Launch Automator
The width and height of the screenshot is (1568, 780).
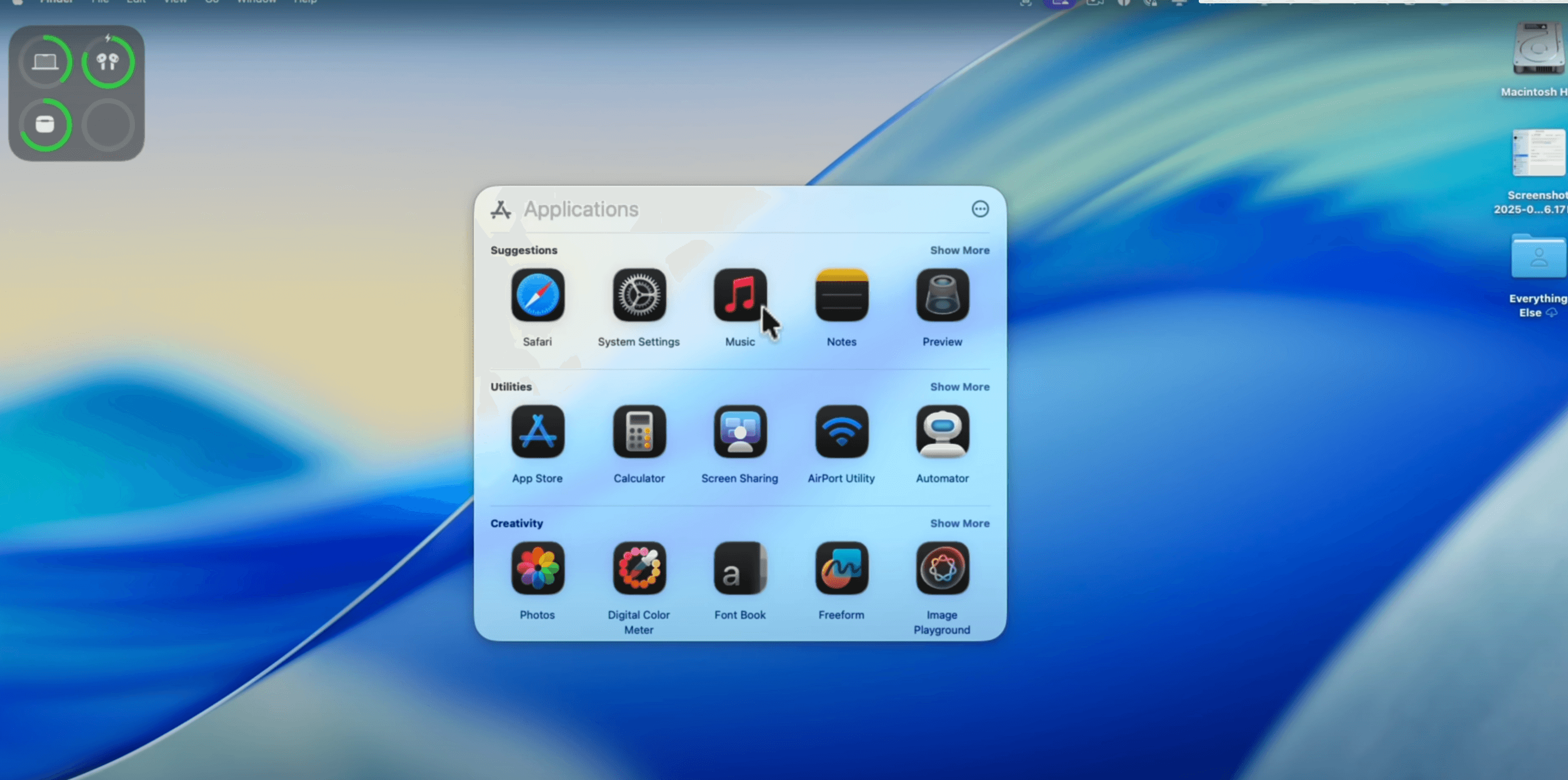(x=942, y=433)
